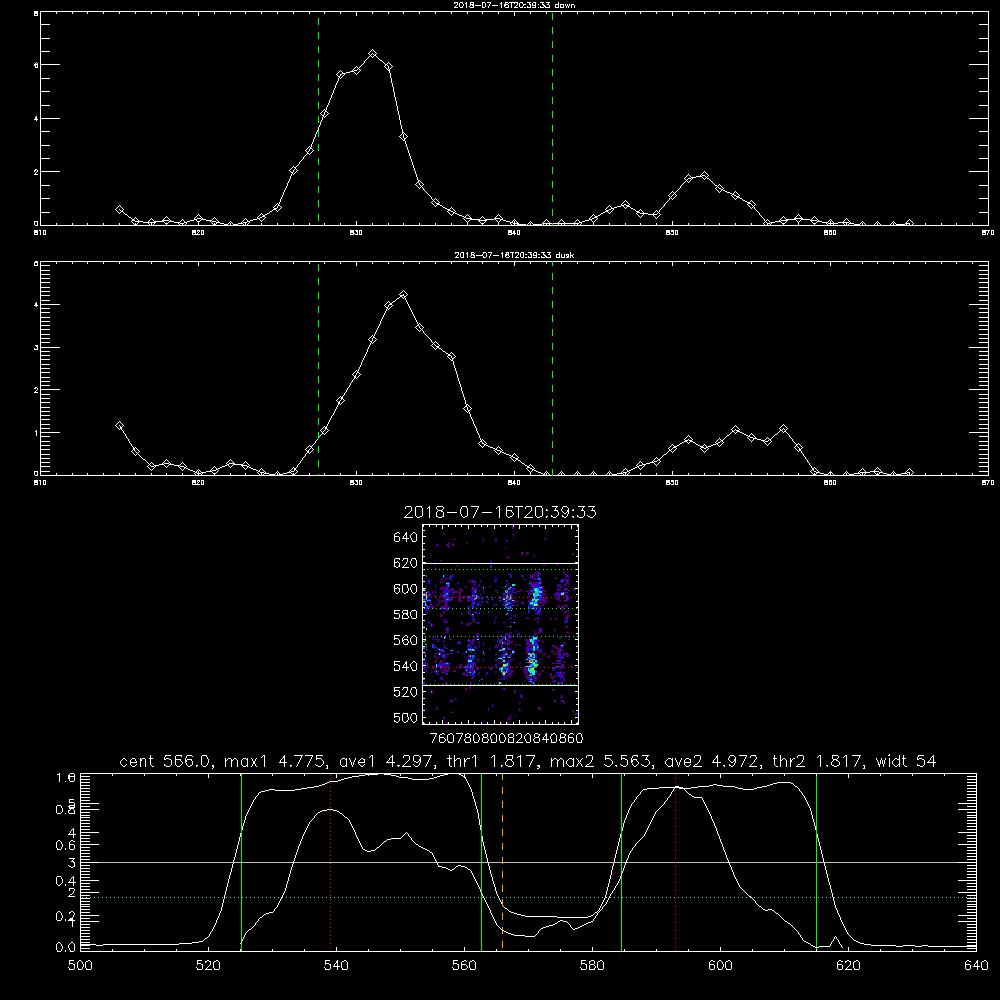Click 'widt 54' in the bottom plot title

(906, 761)
